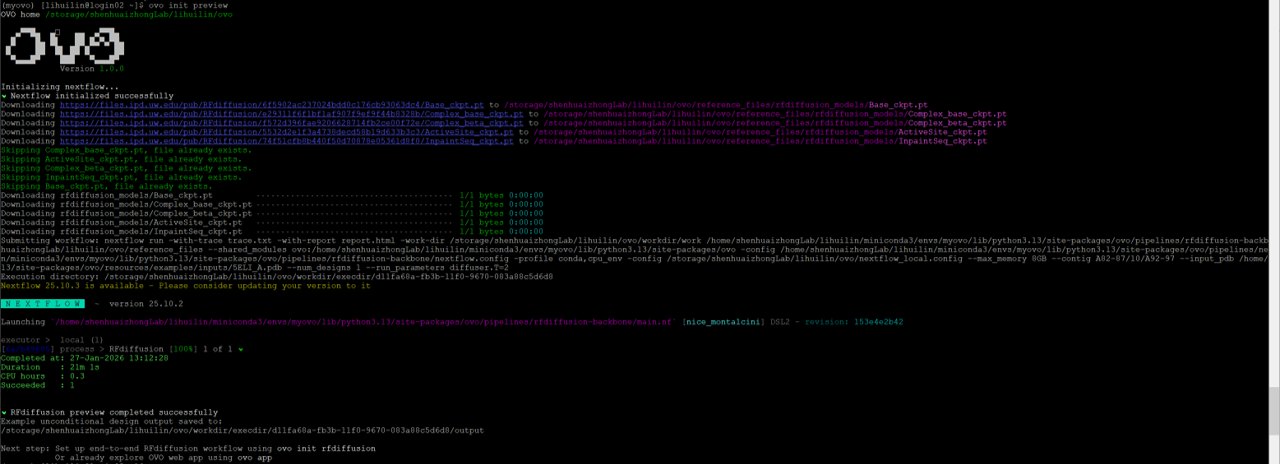Image resolution: width=1280 pixels, height=464 pixels.
Task: Open the Complex_base_ckpt.pt download URL
Action: (x=292, y=113)
